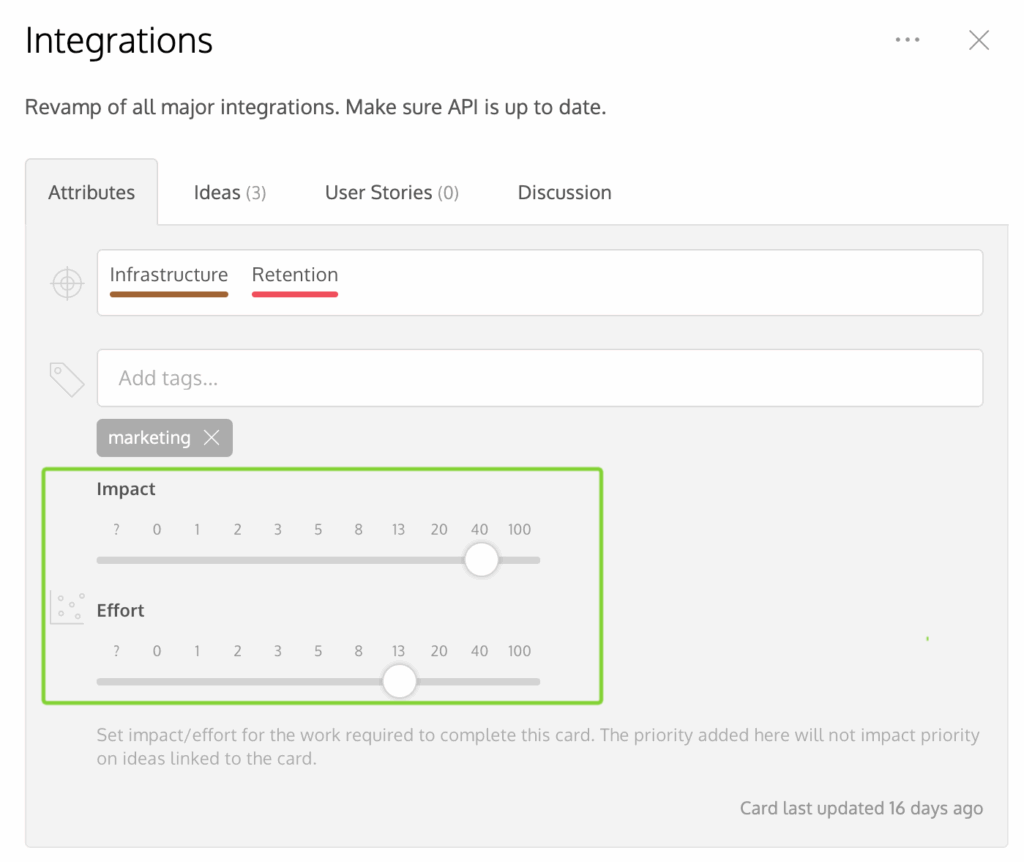The image size is (1024, 862).
Task: Close the Integrations card
Action: (x=978, y=40)
